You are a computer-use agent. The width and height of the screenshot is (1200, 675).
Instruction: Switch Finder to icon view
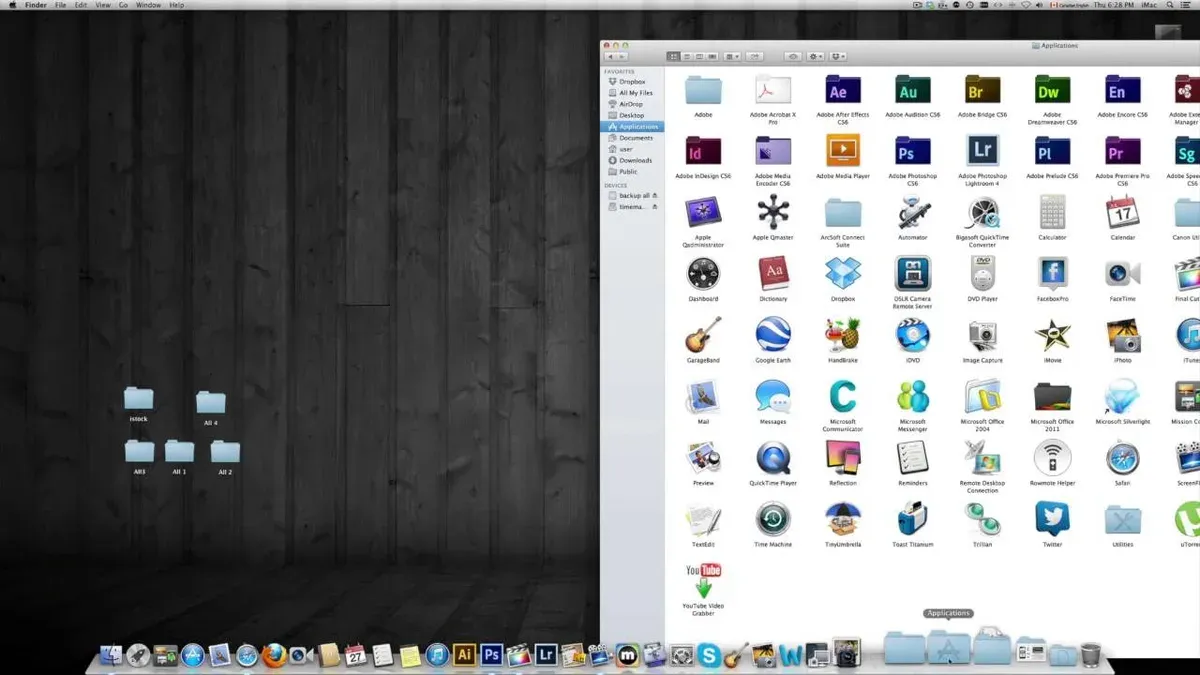click(x=674, y=57)
